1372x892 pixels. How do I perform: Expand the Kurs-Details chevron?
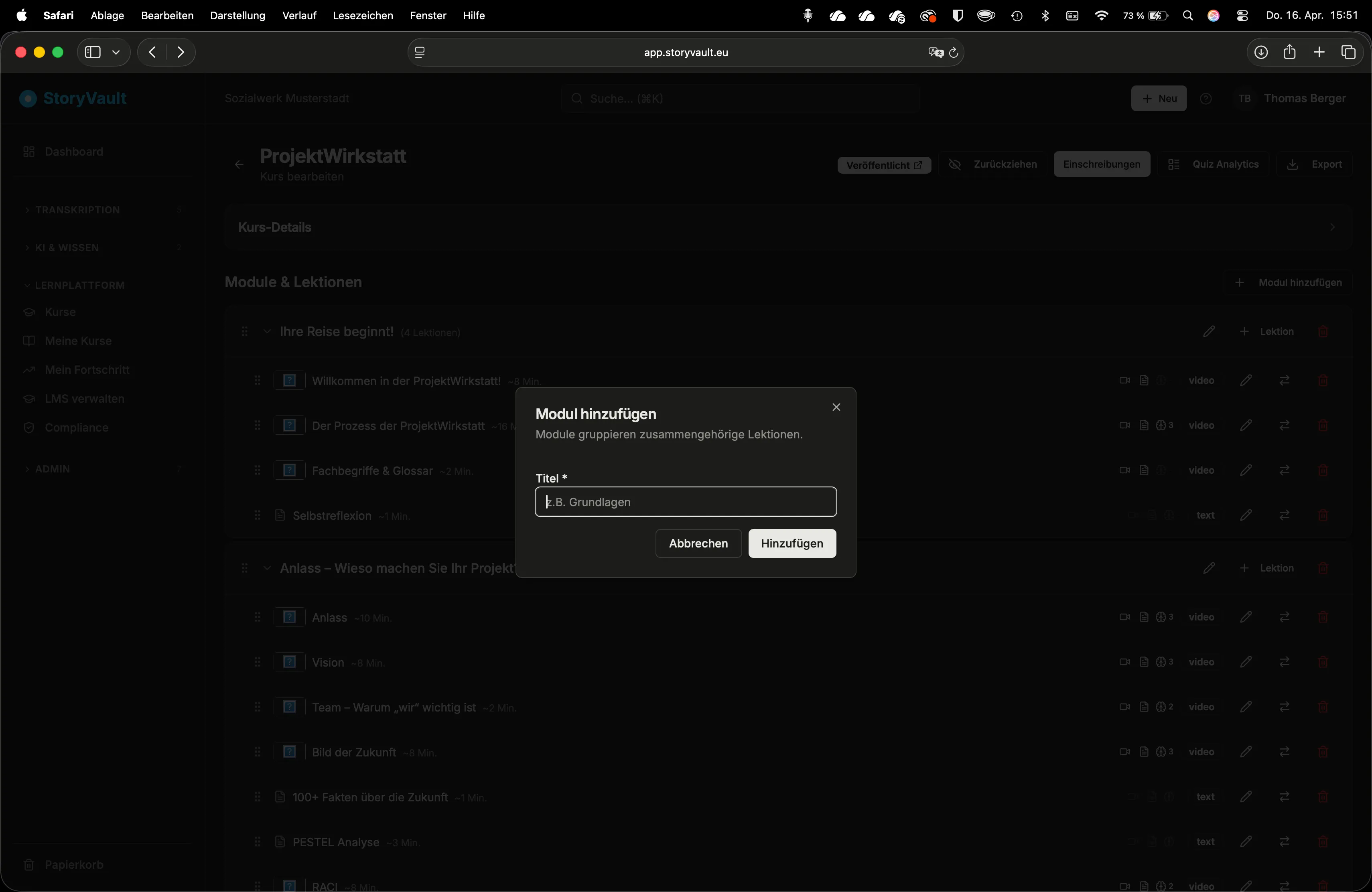[x=1332, y=227]
